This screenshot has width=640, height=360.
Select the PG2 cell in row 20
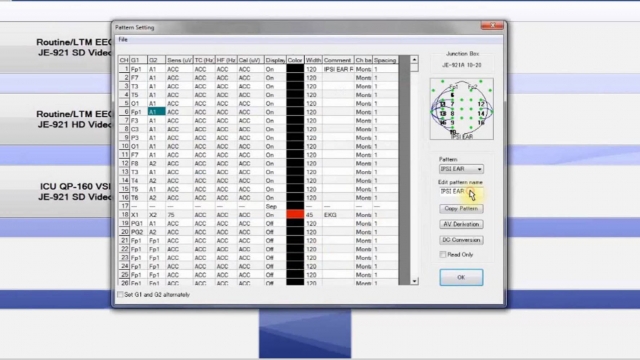(138, 232)
